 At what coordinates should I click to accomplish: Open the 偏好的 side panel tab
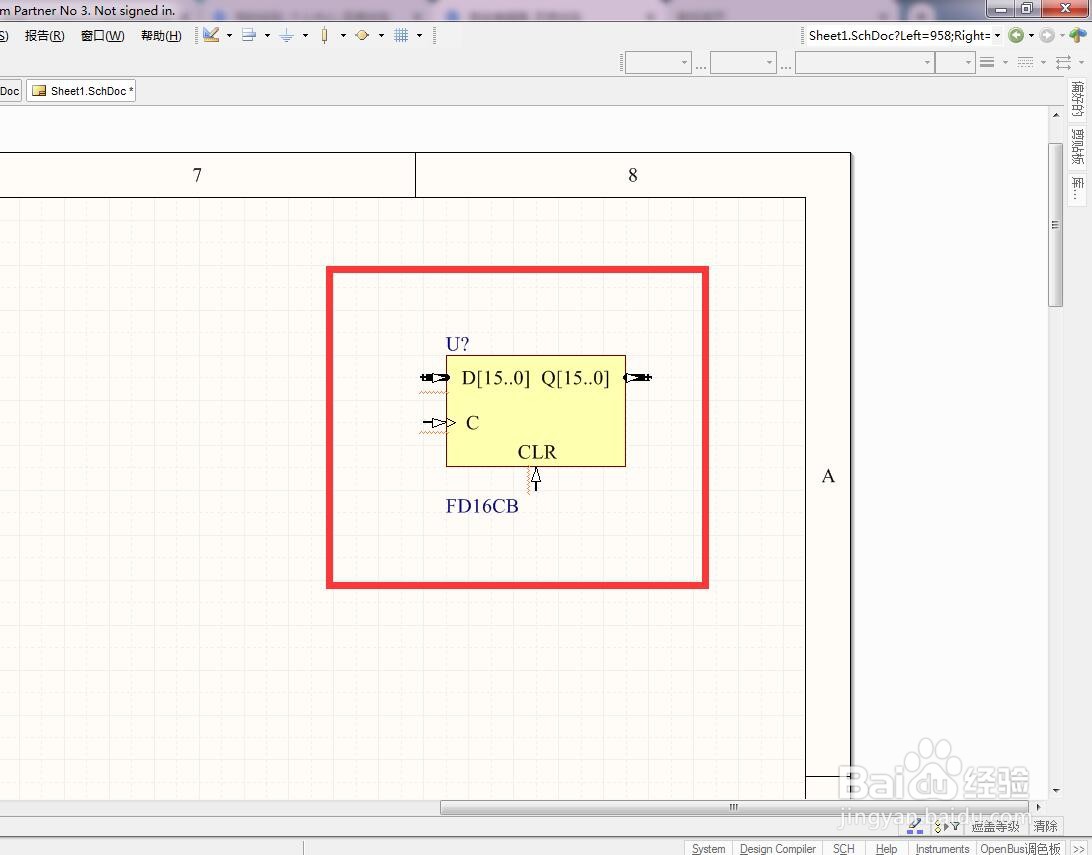click(x=1077, y=99)
